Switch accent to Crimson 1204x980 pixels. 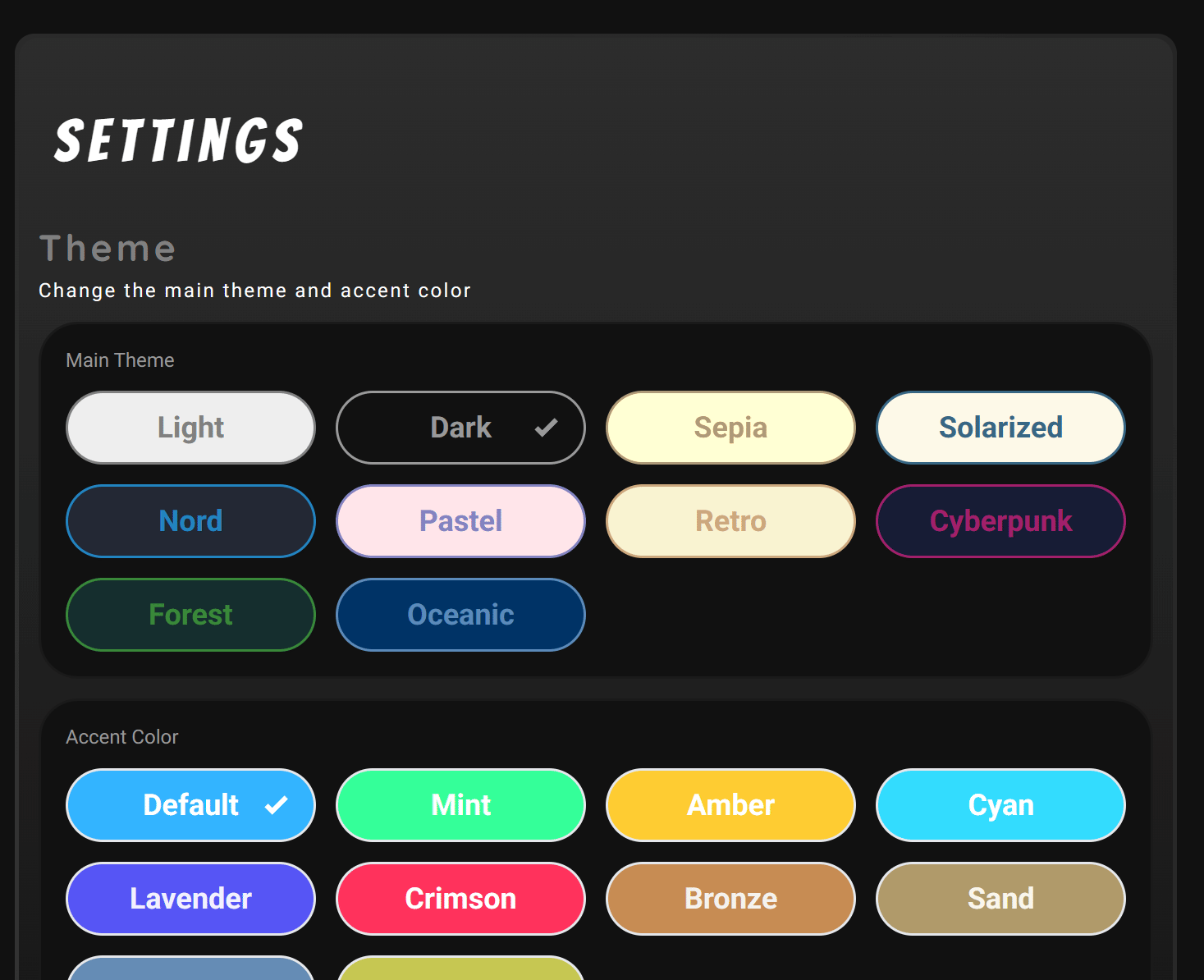(460, 899)
